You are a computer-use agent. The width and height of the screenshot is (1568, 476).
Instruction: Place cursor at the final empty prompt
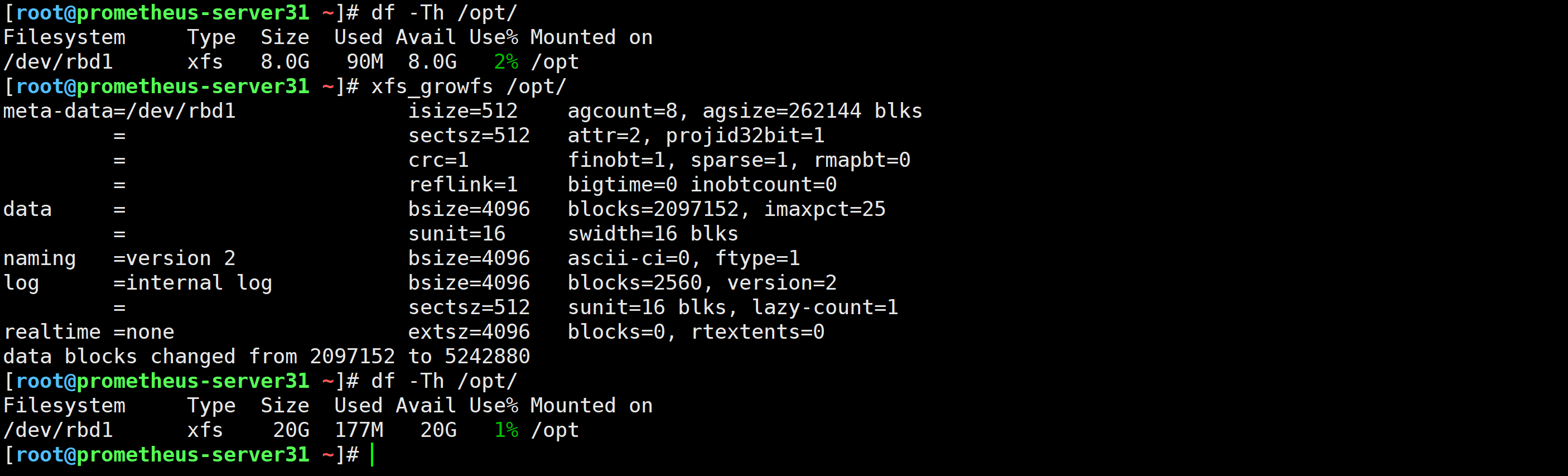click(373, 455)
